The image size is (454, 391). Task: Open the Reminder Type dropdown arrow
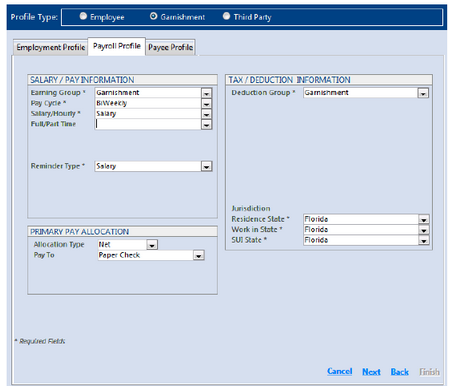pyautogui.click(x=206, y=166)
